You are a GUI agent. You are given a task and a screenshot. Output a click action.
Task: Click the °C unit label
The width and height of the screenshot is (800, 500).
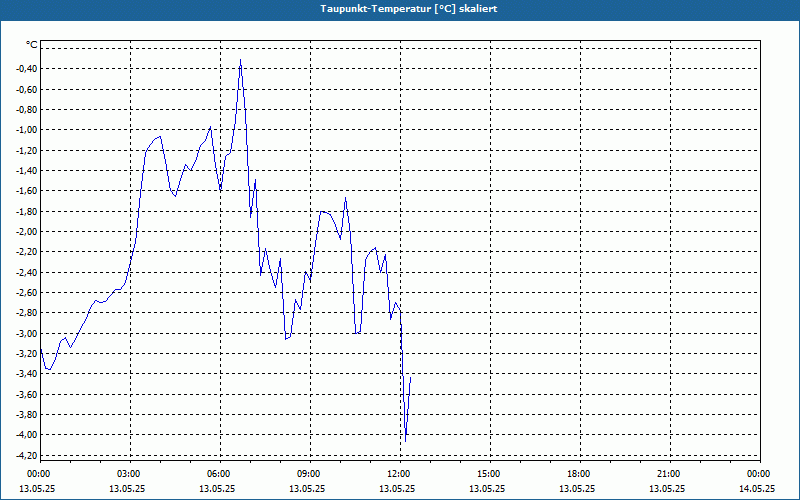[32, 45]
